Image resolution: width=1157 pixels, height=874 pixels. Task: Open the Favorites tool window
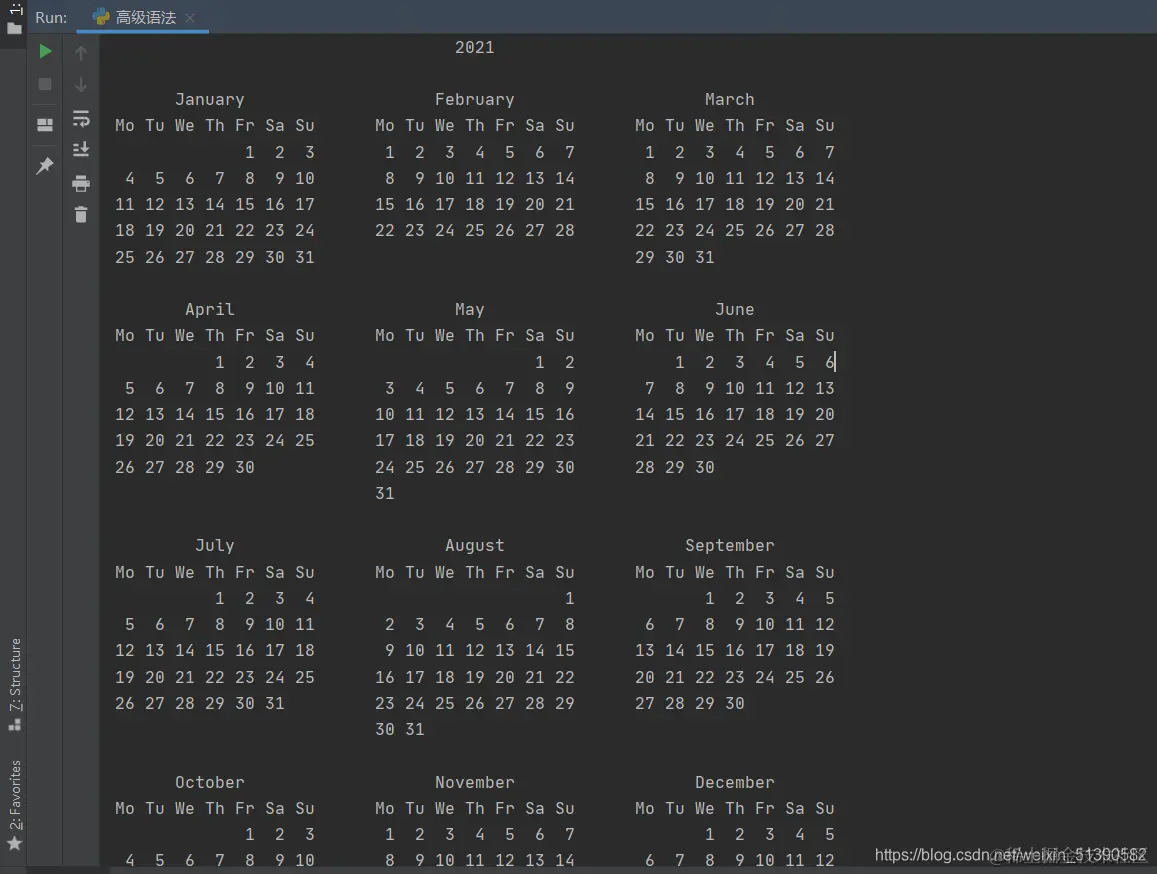[x=15, y=805]
